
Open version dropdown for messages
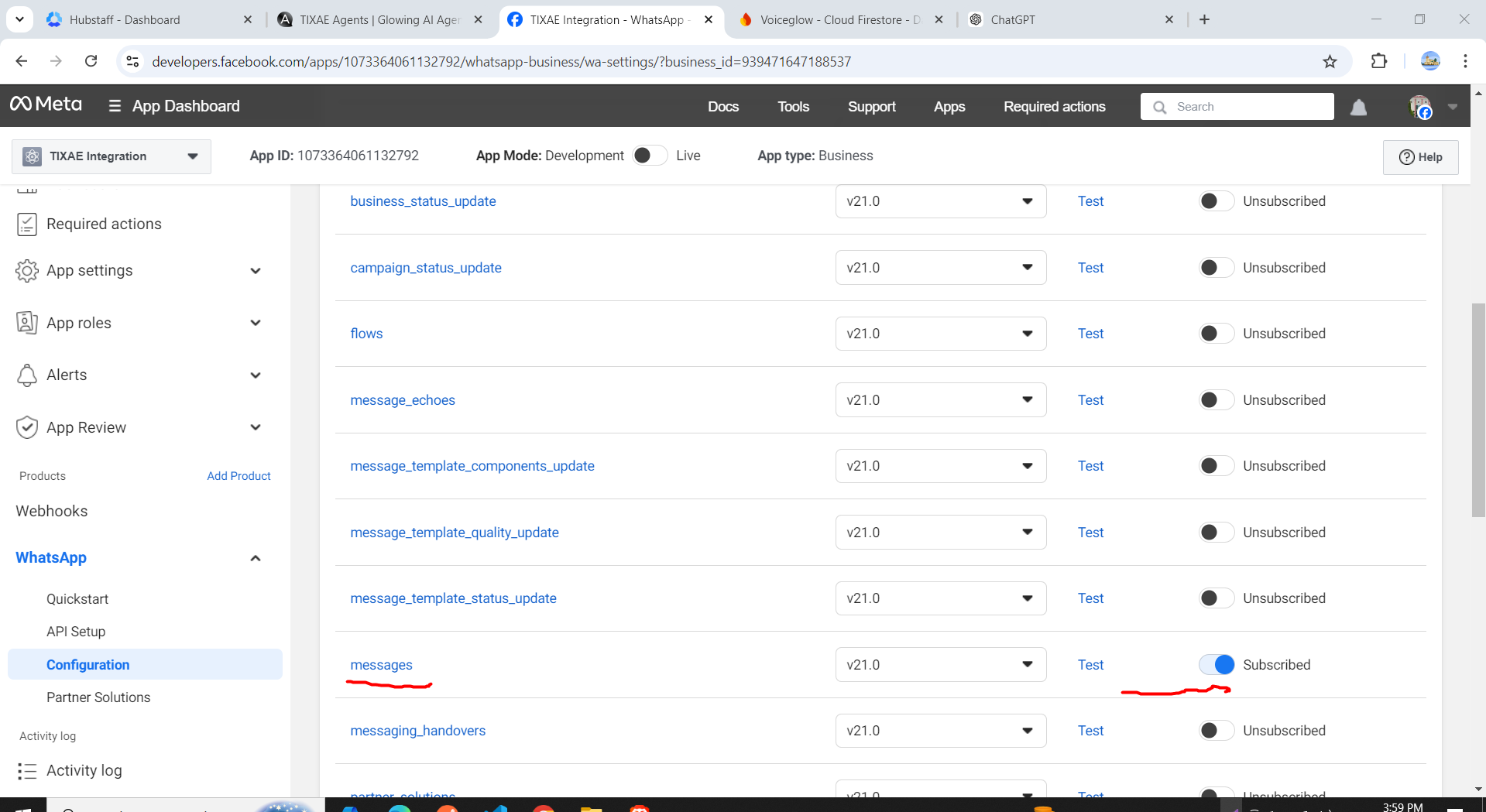click(941, 665)
